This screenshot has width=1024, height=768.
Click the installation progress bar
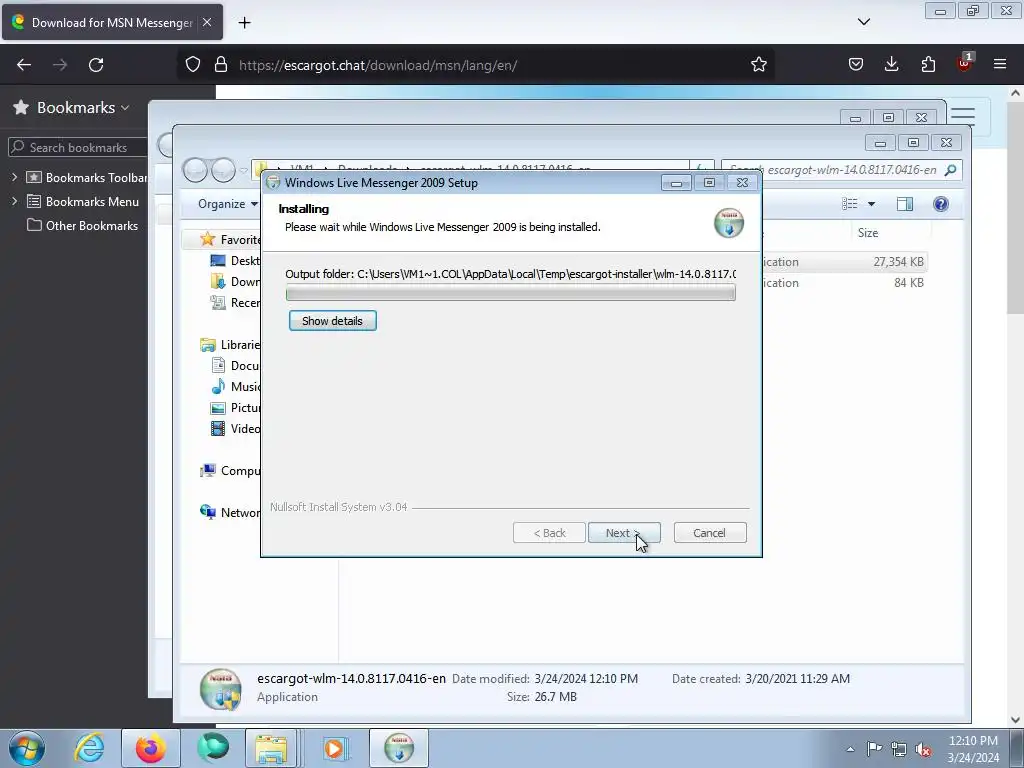coord(510,293)
